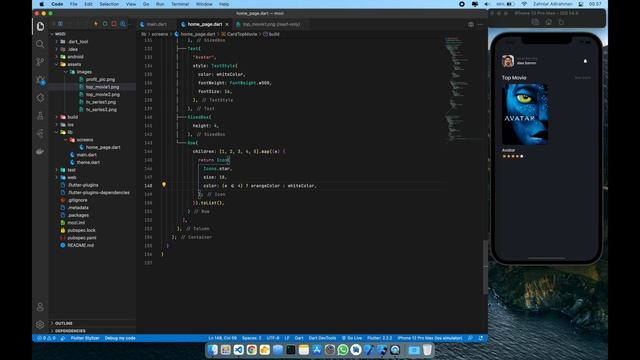The image size is (640, 360).
Task: Open the Terminal menu
Action: coord(180,4)
